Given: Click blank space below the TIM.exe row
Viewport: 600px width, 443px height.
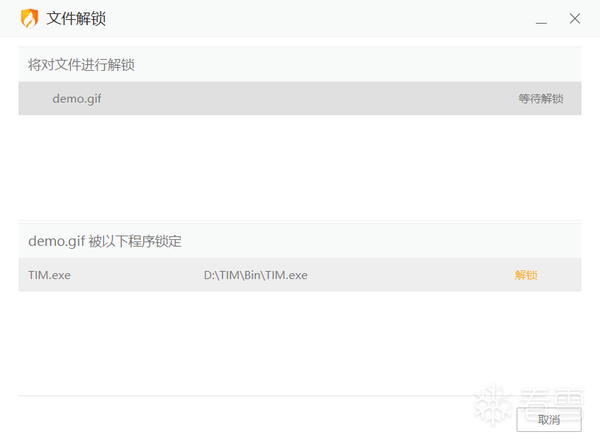Looking at the screenshot, I should [300, 343].
